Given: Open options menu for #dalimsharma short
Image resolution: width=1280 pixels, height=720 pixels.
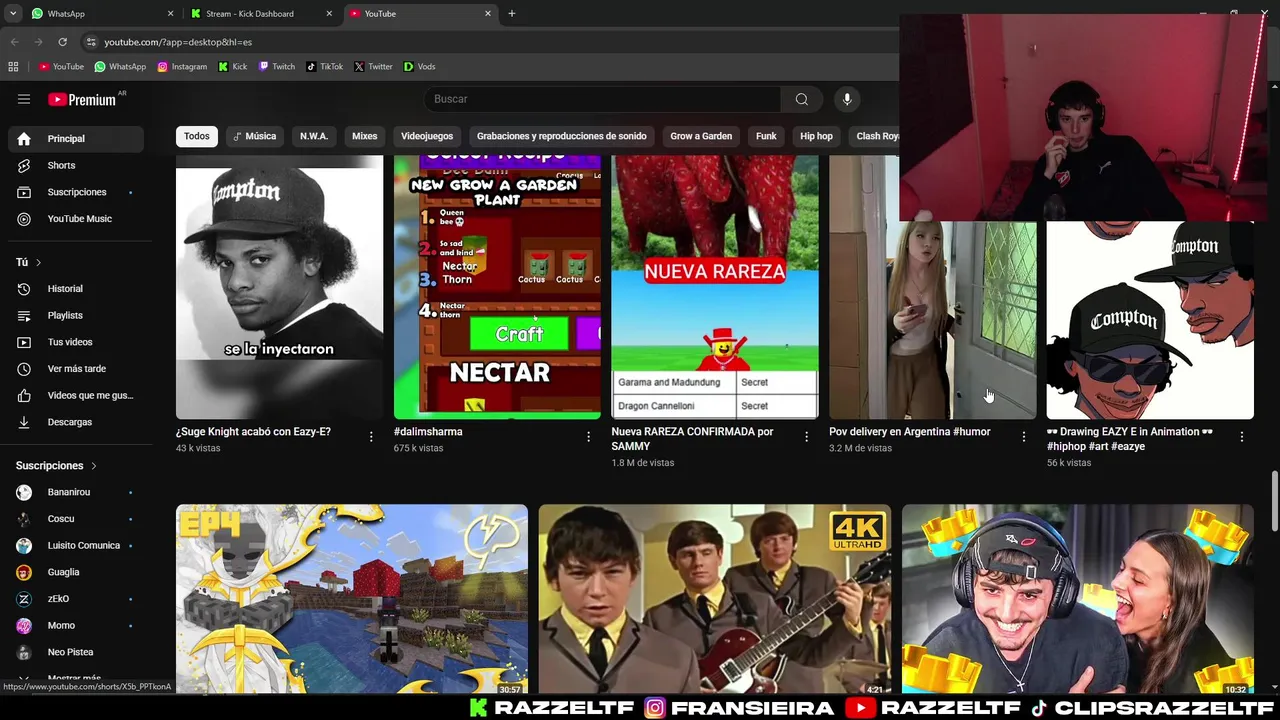Looking at the screenshot, I should pyautogui.click(x=588, y=436).
